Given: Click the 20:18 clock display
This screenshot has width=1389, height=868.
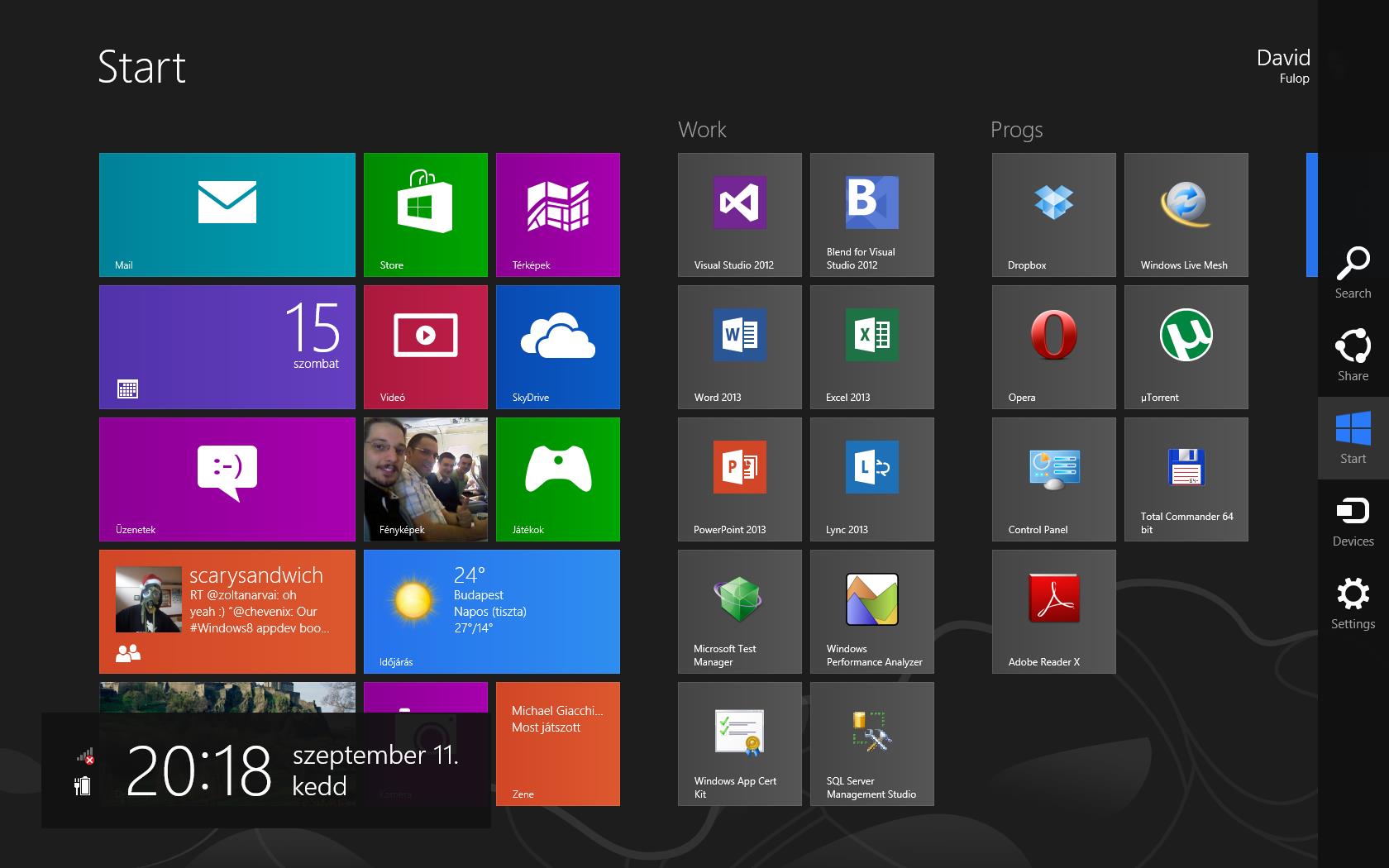Looking at the screenshot, I should pos(198,770).
